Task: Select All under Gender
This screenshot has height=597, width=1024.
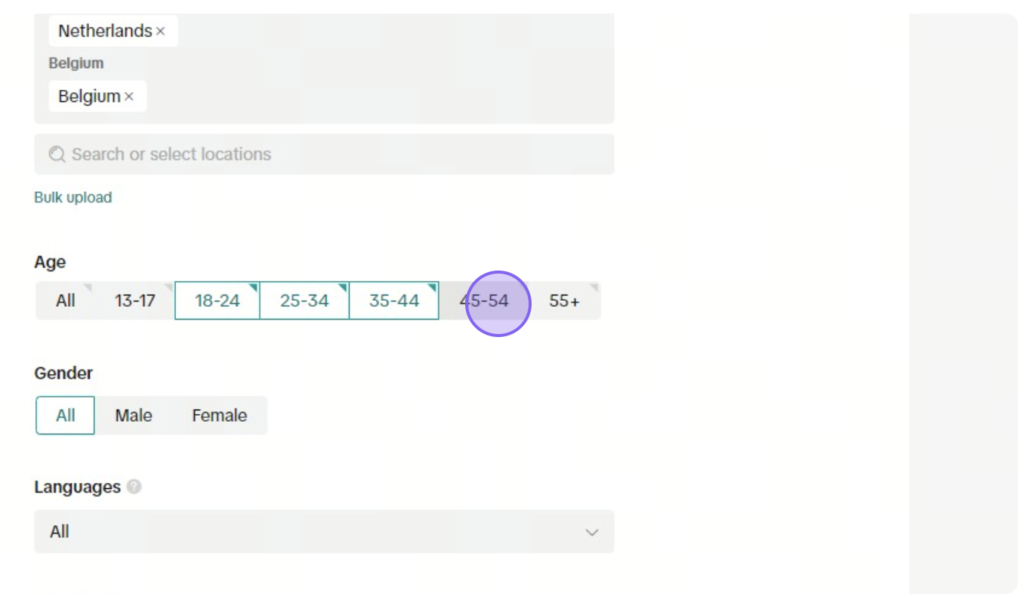Action: point(65,415)
